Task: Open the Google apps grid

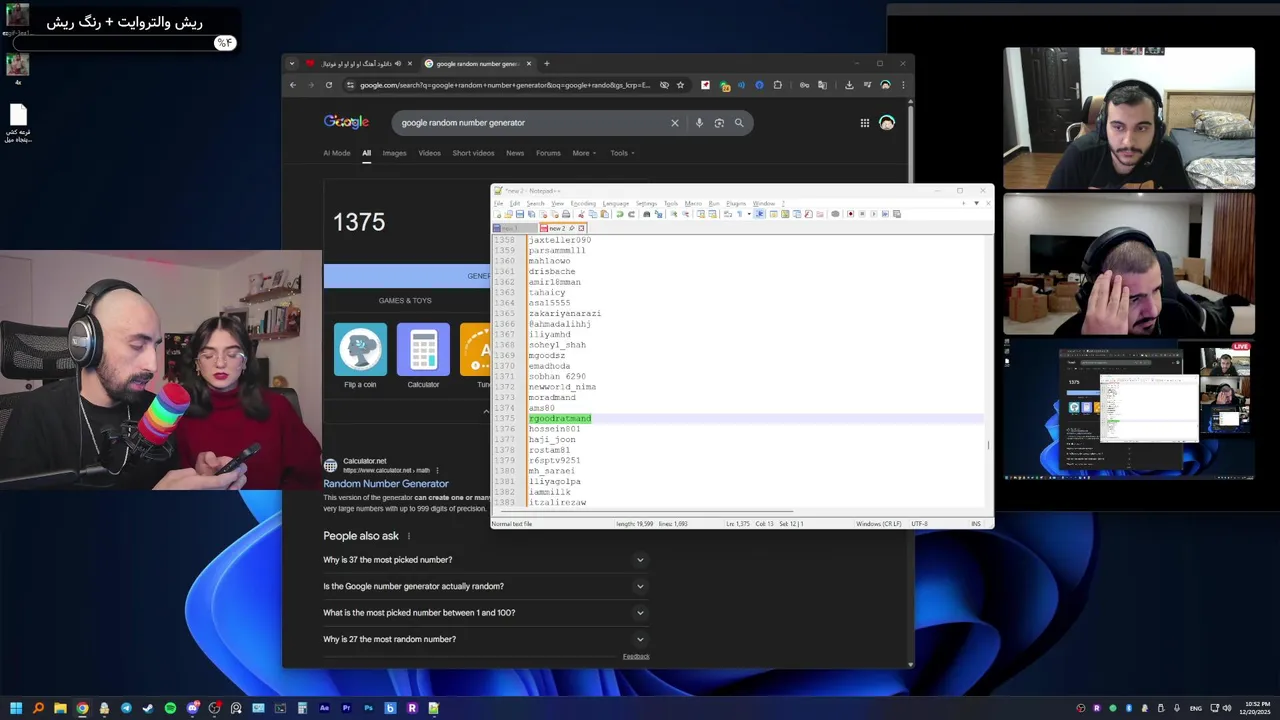Action: [x=865, y=123]
